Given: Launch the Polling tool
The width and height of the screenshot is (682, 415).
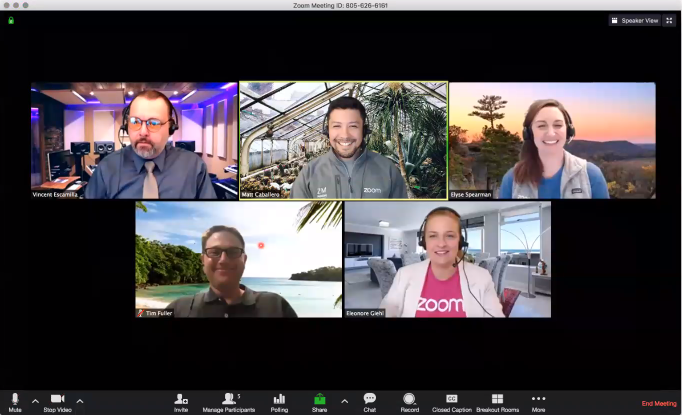Looking at the screenshot, I should [x=279, y=402].
